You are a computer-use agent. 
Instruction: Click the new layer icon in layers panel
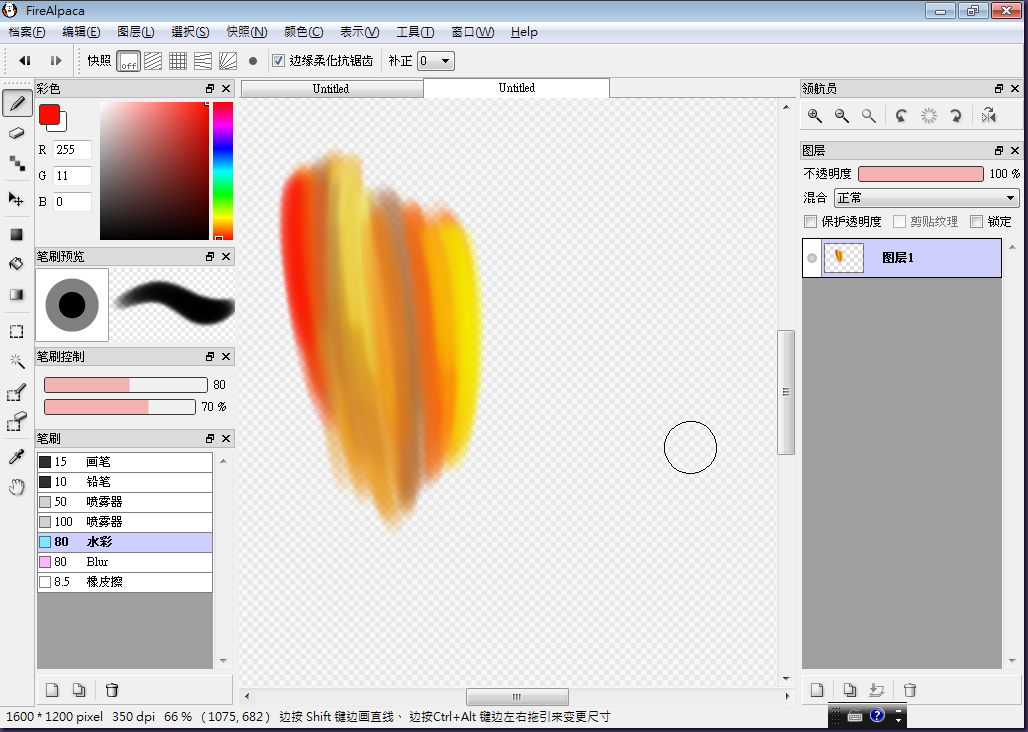817,690
